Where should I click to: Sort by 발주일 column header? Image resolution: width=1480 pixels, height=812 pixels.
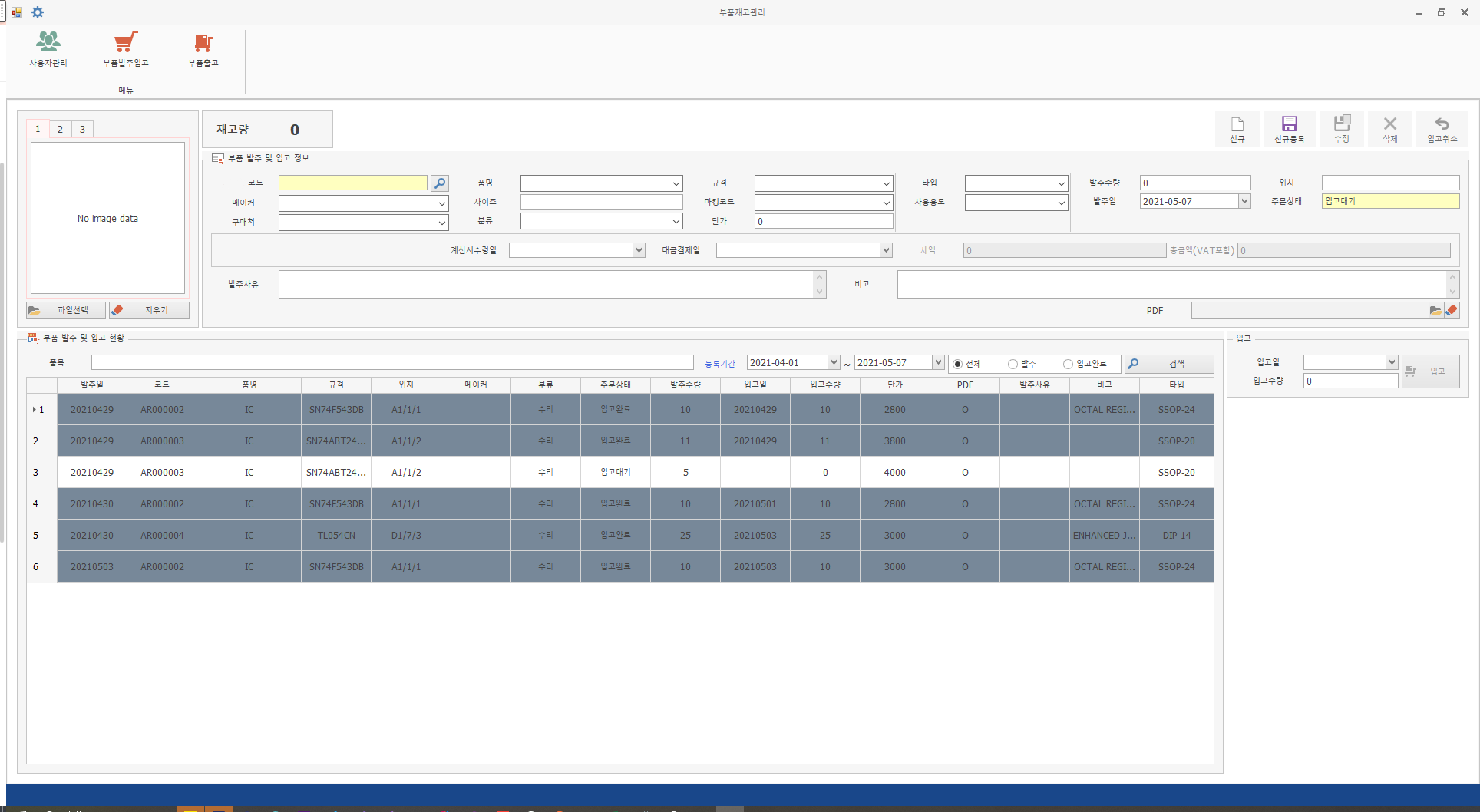[x=92, y=385]
